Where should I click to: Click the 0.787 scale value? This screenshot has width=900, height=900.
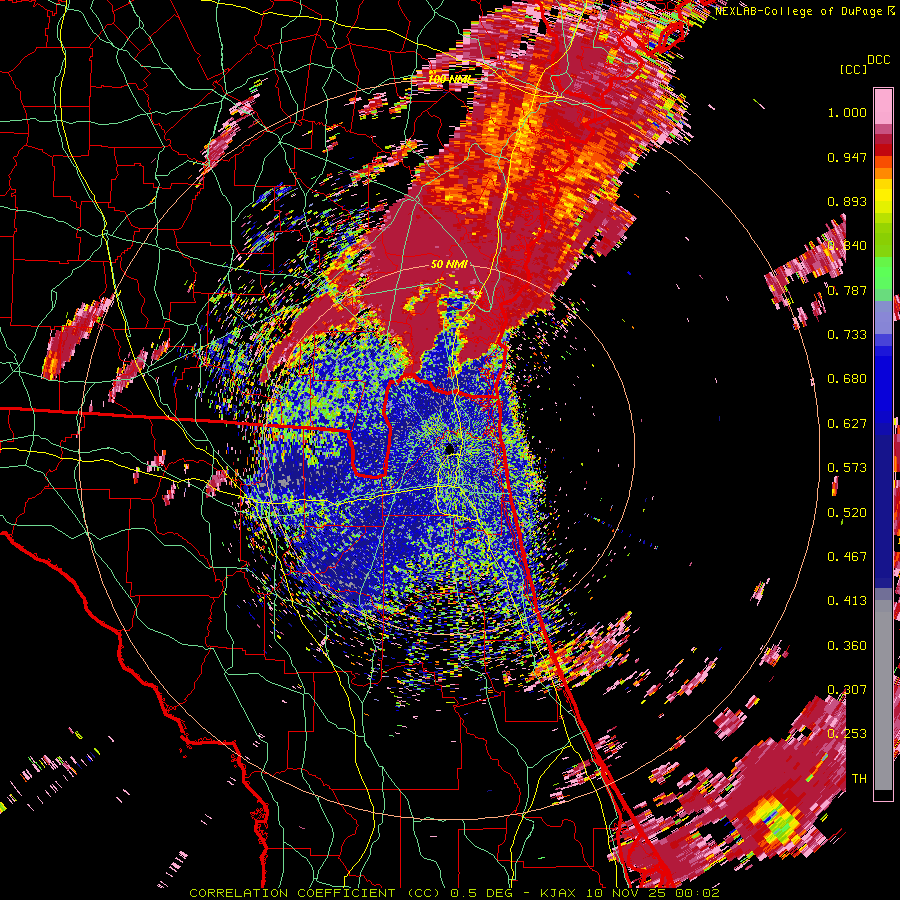(847, 290)
